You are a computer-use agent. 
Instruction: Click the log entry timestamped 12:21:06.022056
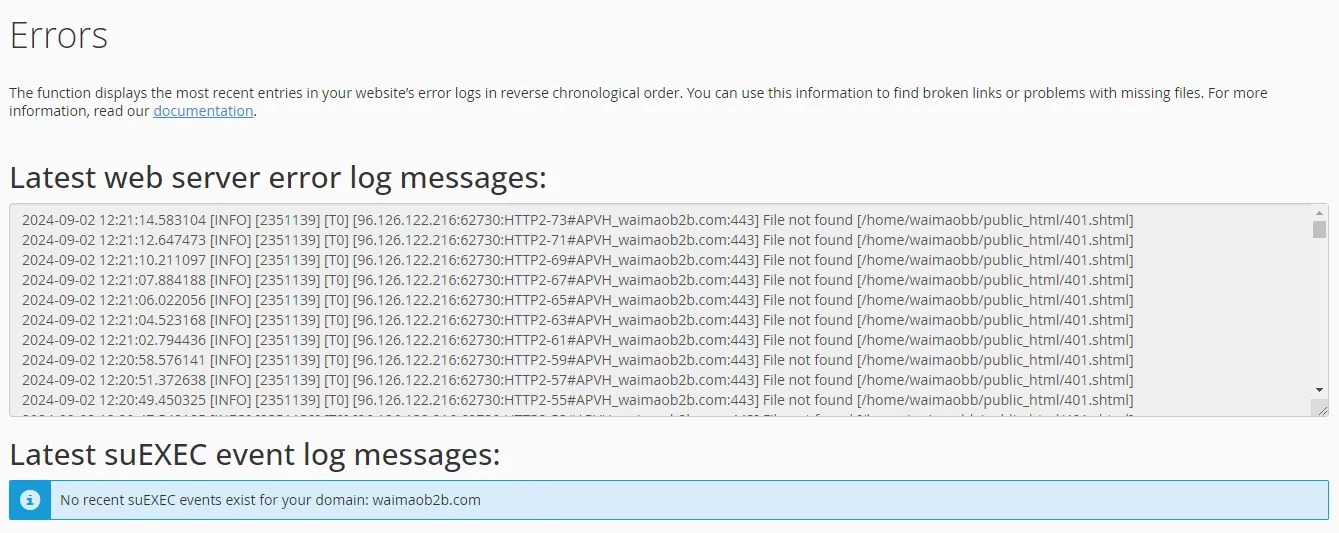tap(577, 300)
